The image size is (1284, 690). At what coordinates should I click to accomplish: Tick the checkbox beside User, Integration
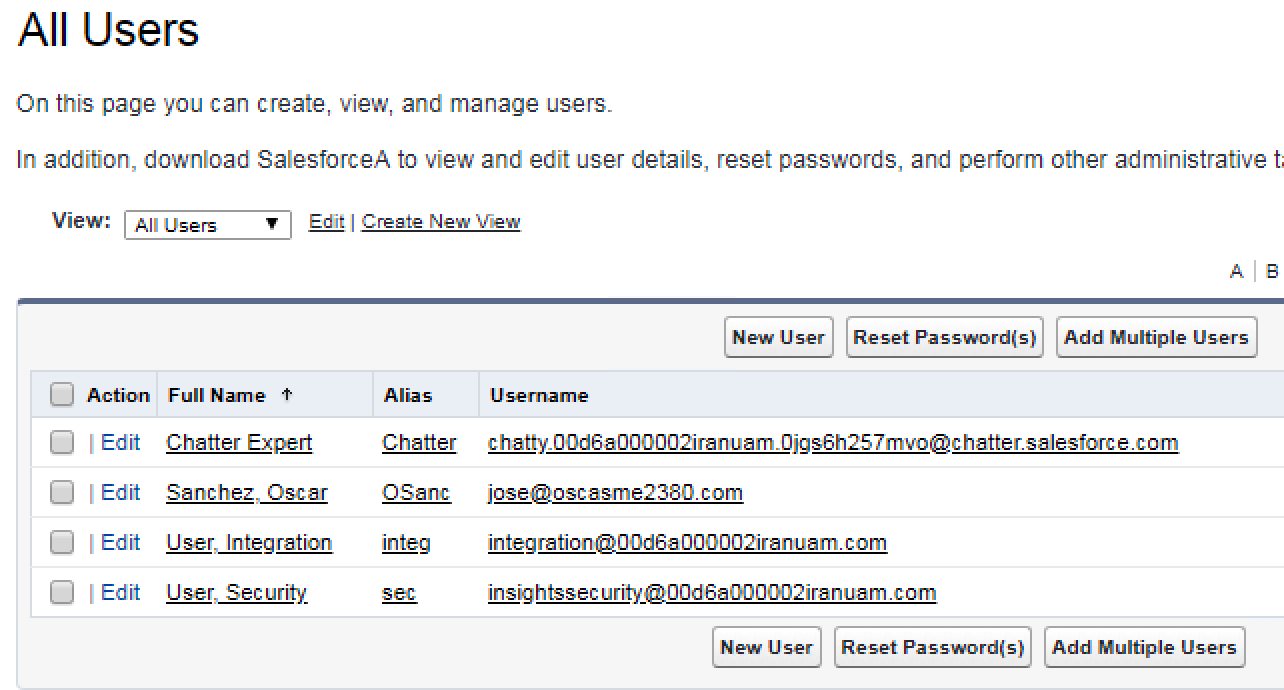pos(62,542)
